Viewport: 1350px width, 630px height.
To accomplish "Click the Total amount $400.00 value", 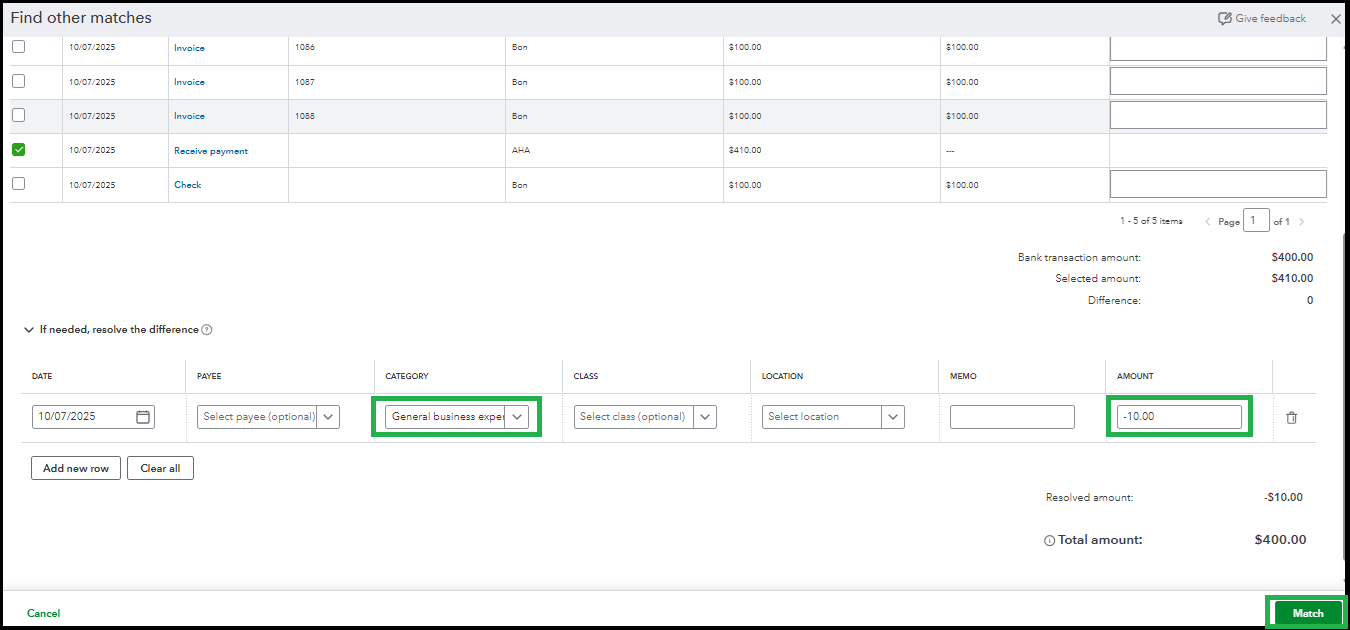I will click(1280, 540).
